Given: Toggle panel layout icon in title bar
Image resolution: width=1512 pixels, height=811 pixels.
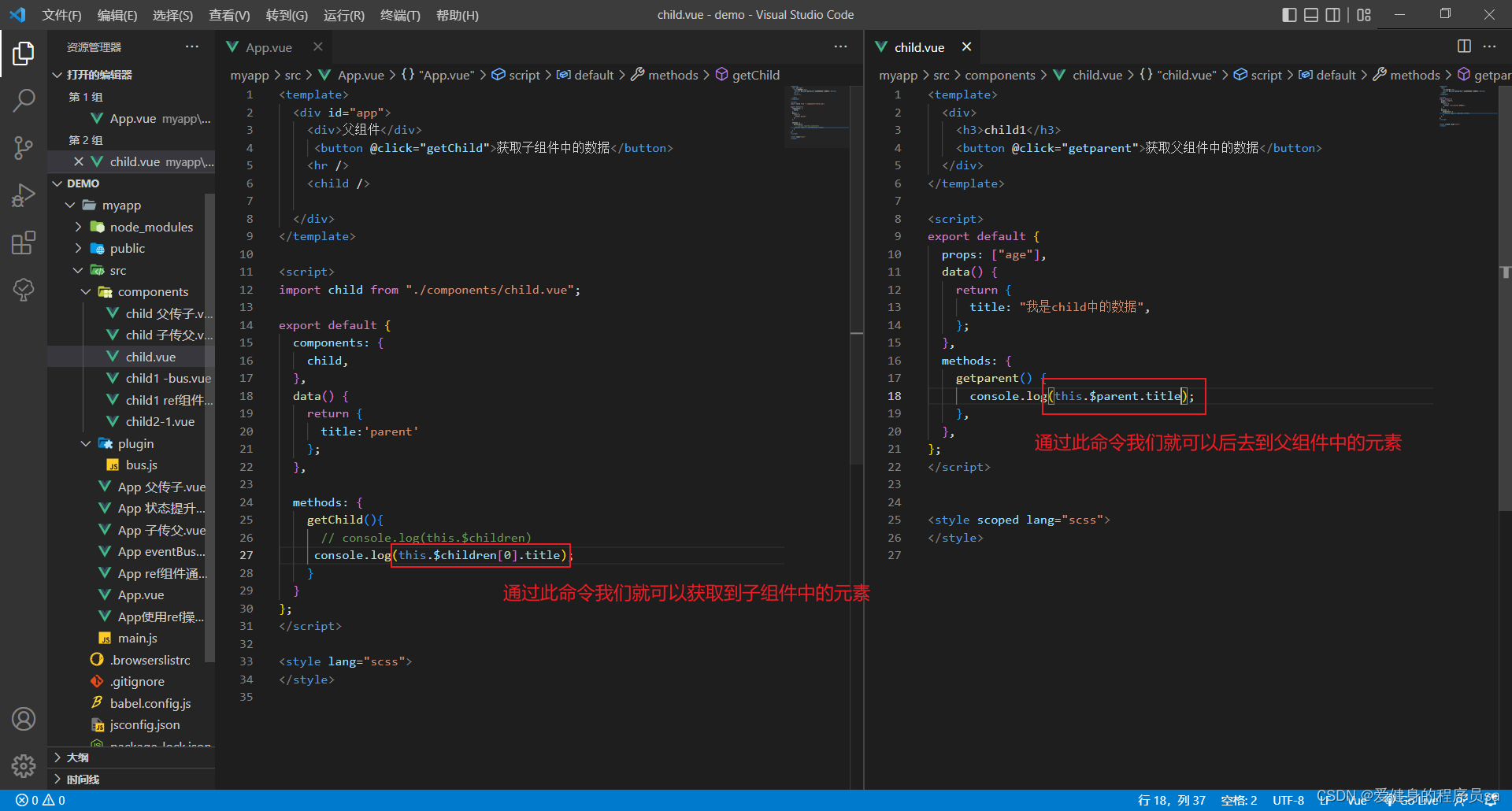Looking at the screenshot, I should point(1311,15).
